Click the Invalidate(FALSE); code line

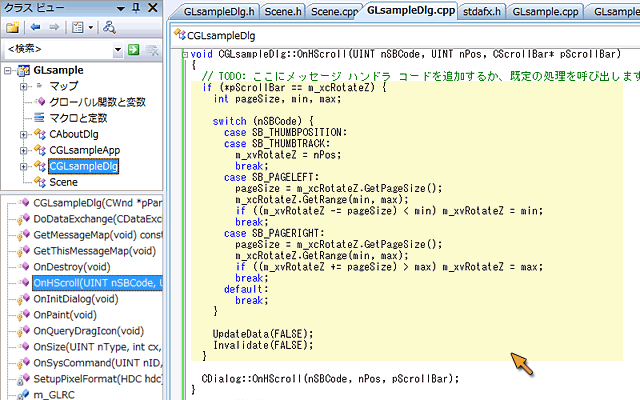pos(263,345)
